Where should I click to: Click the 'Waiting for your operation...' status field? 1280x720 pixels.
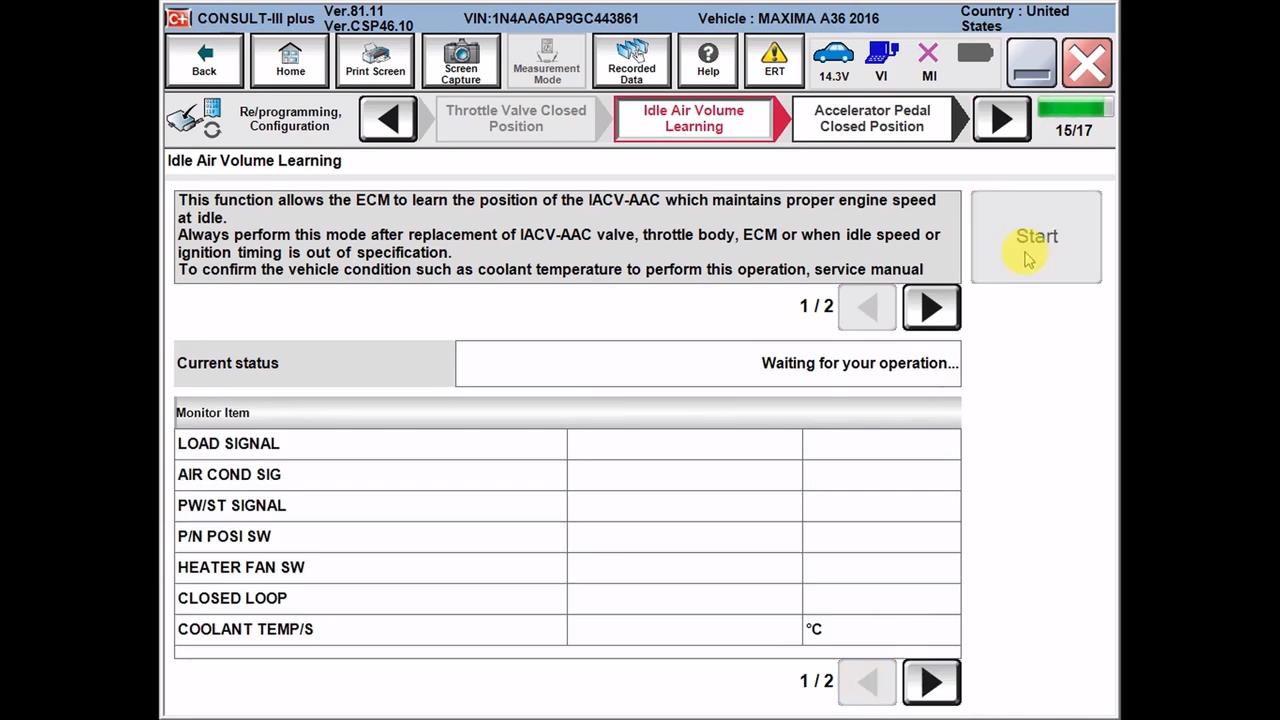pyautogui.click(x=708, y=363)
